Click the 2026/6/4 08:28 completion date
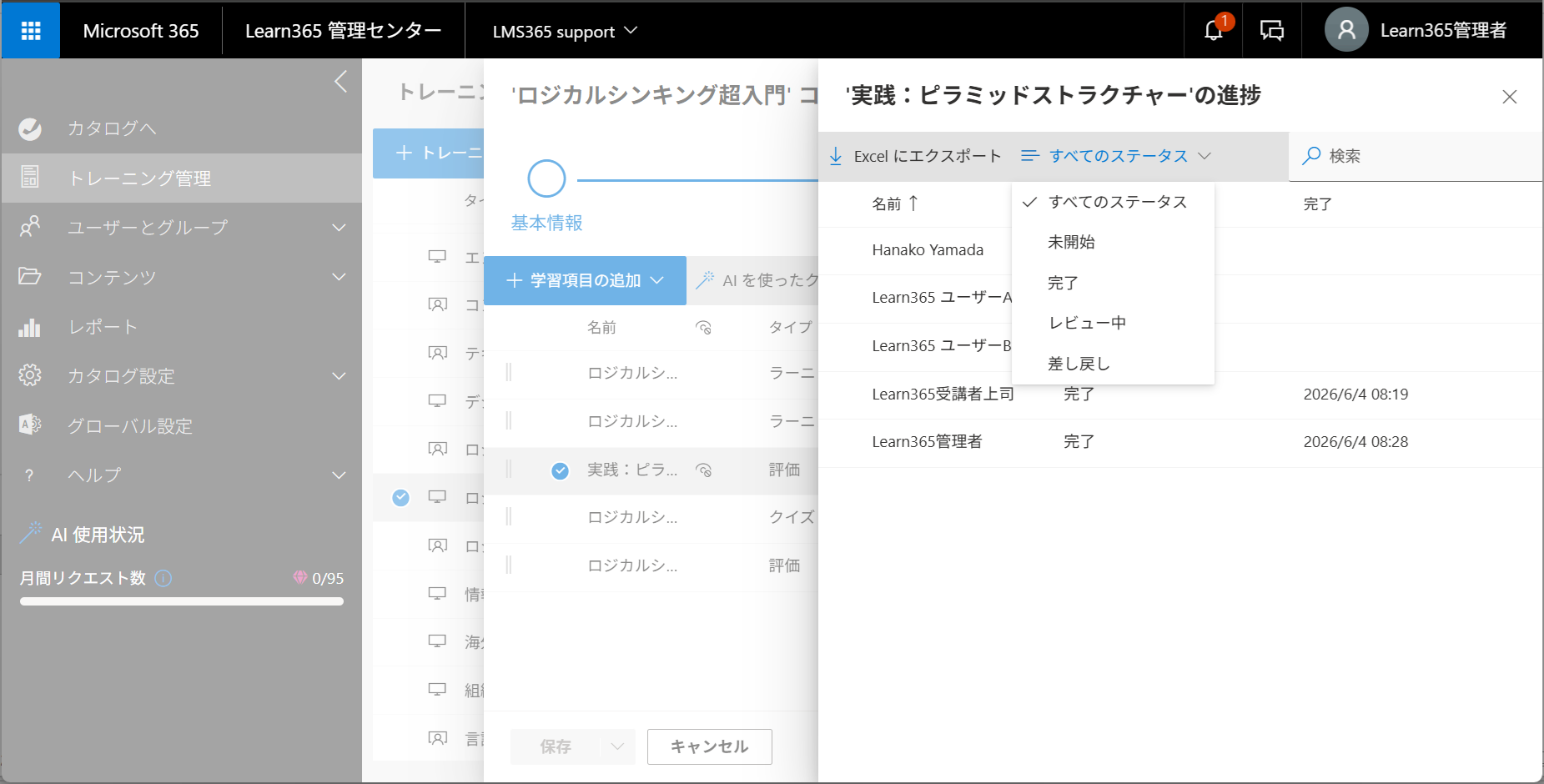1544x784 pixels. pyautogui.click(x=1355, y=442)
